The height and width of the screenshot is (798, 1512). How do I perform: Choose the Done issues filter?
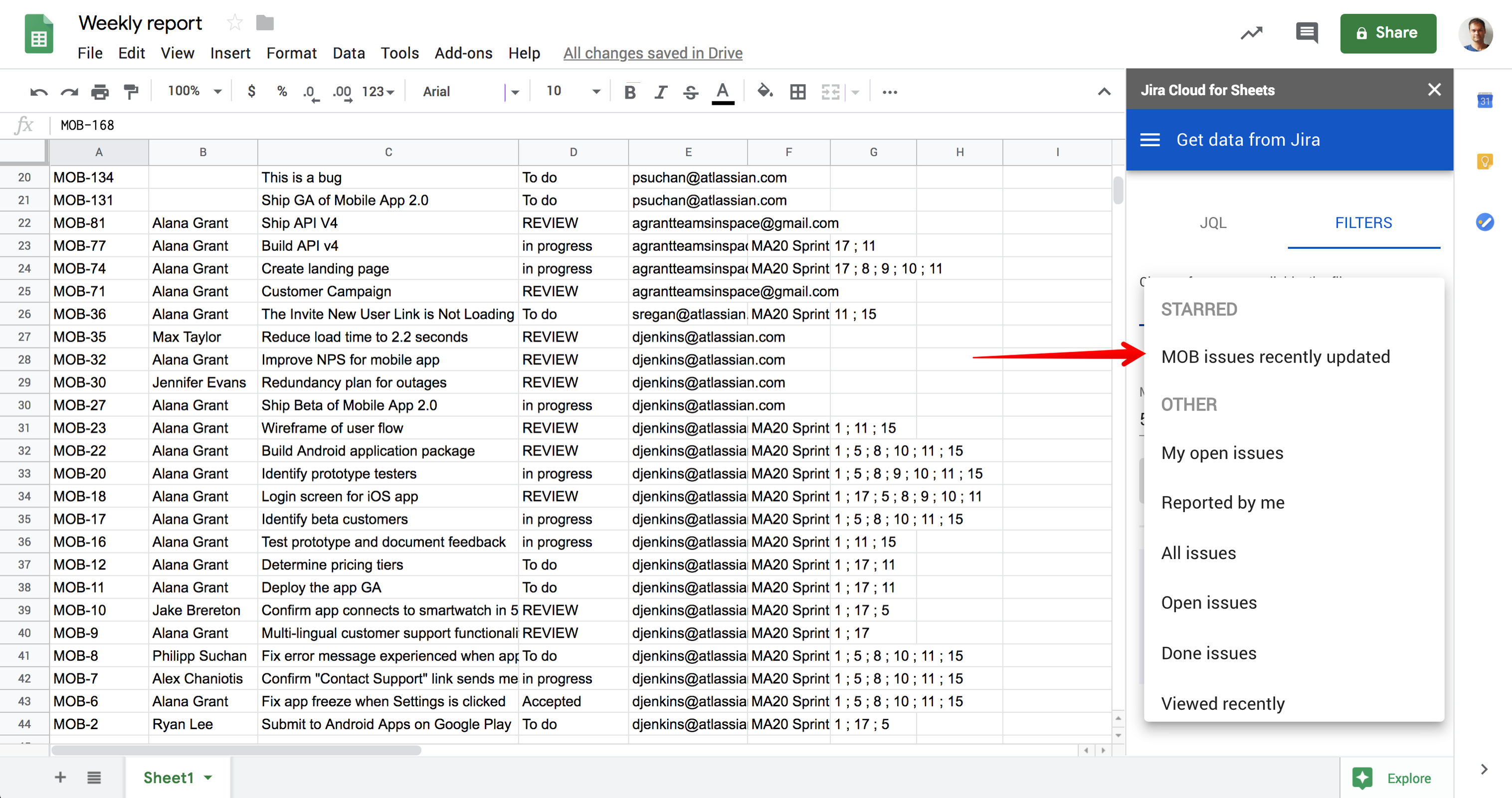[x=1294, y=653]
